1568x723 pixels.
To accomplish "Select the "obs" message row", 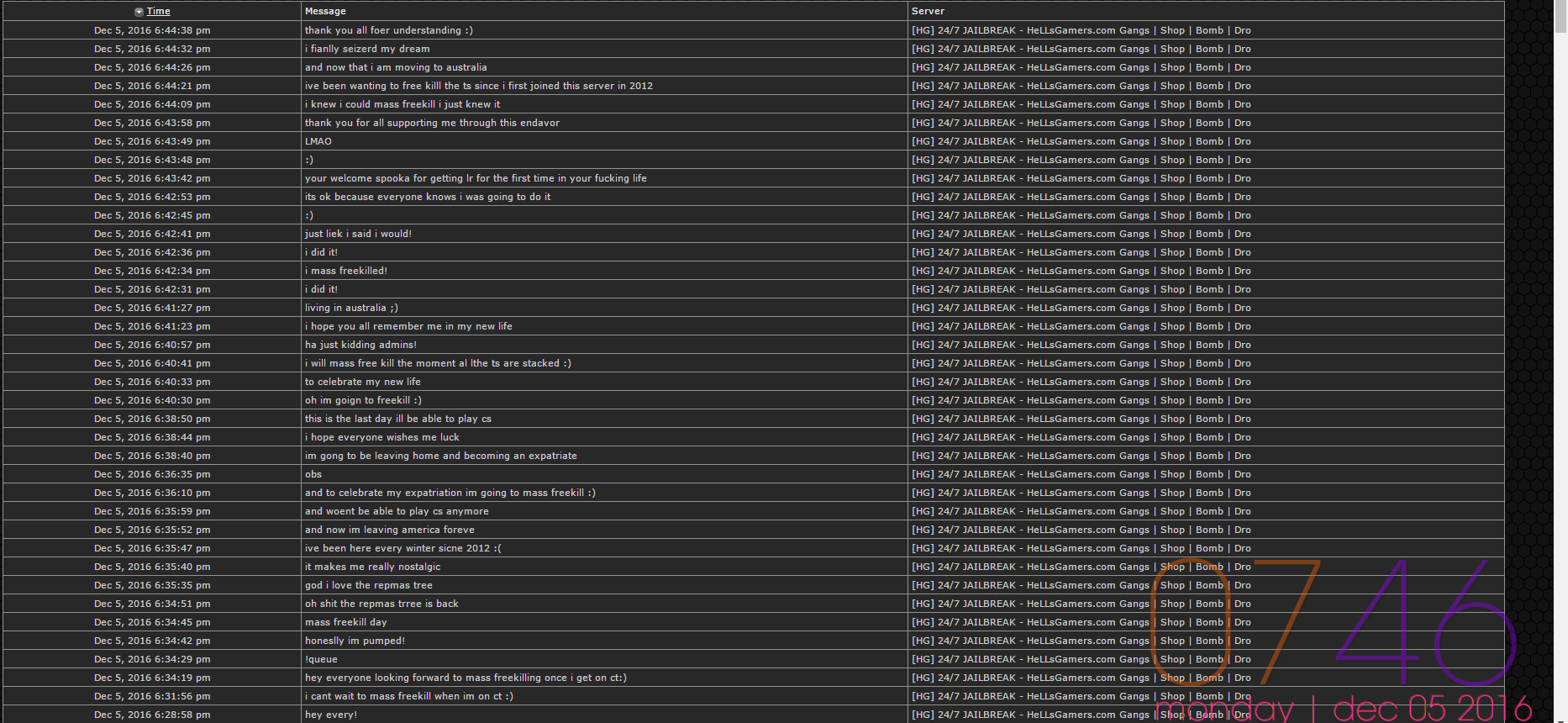I will (x=754, y=474).
